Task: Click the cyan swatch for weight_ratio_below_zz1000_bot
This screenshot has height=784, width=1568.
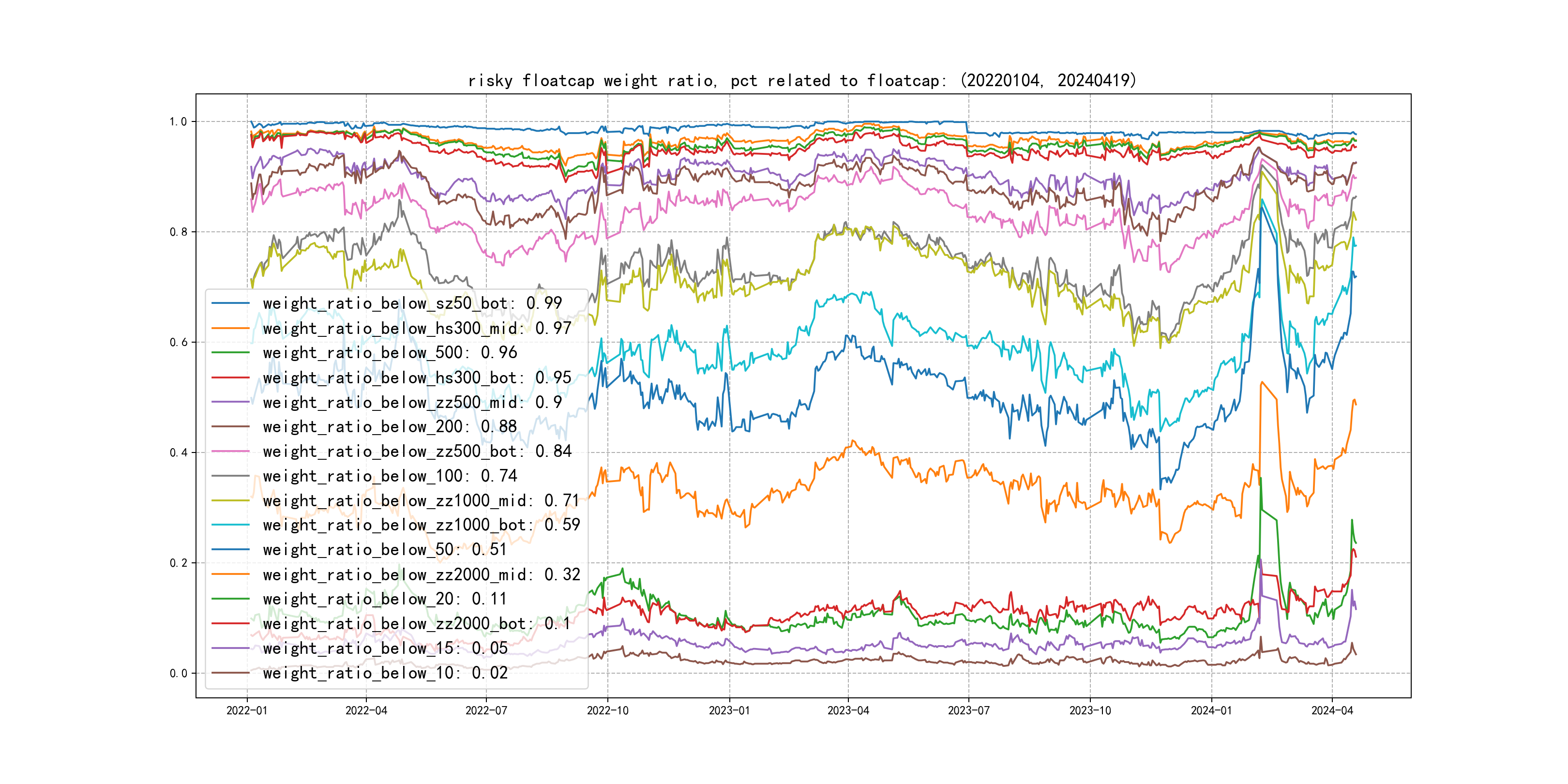Action: click(231, 525)
